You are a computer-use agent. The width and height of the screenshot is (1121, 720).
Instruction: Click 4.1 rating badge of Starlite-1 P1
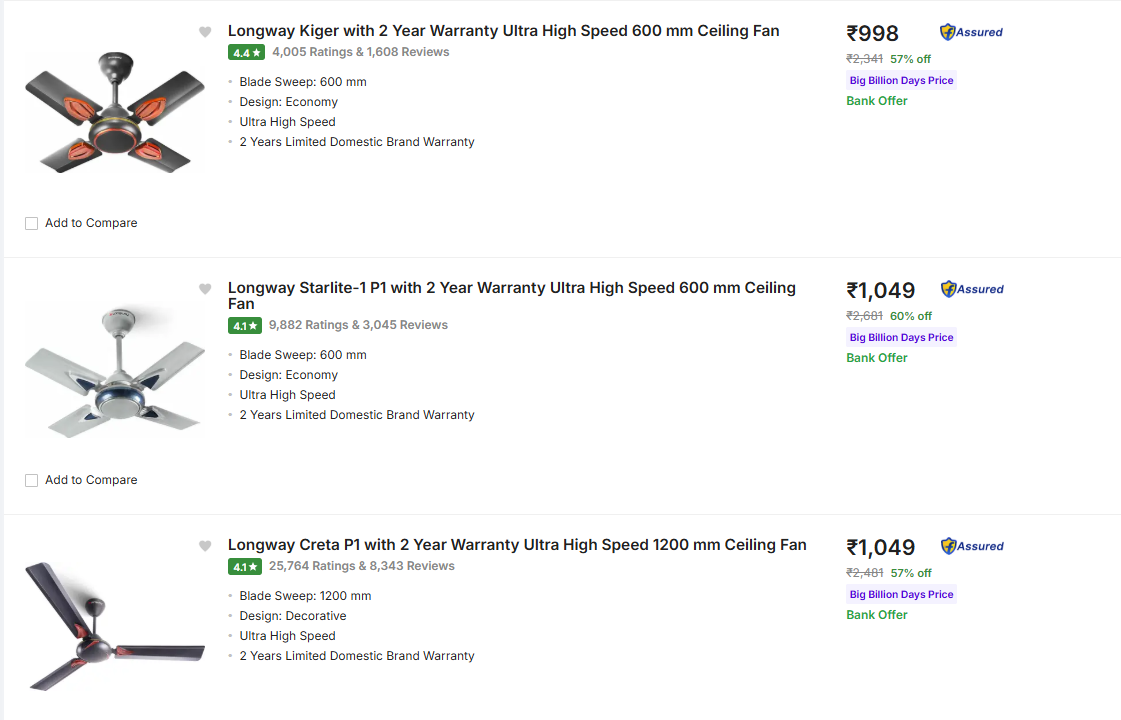point(245,325)
